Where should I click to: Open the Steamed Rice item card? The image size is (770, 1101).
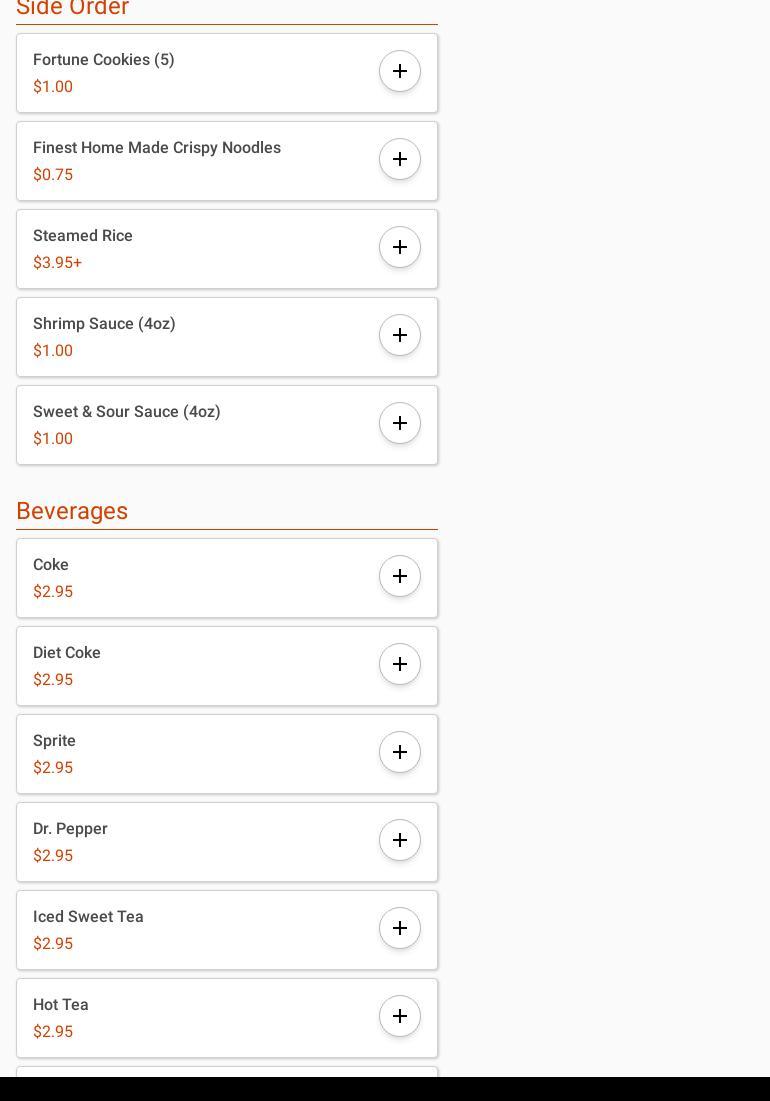tap(200, 249)
